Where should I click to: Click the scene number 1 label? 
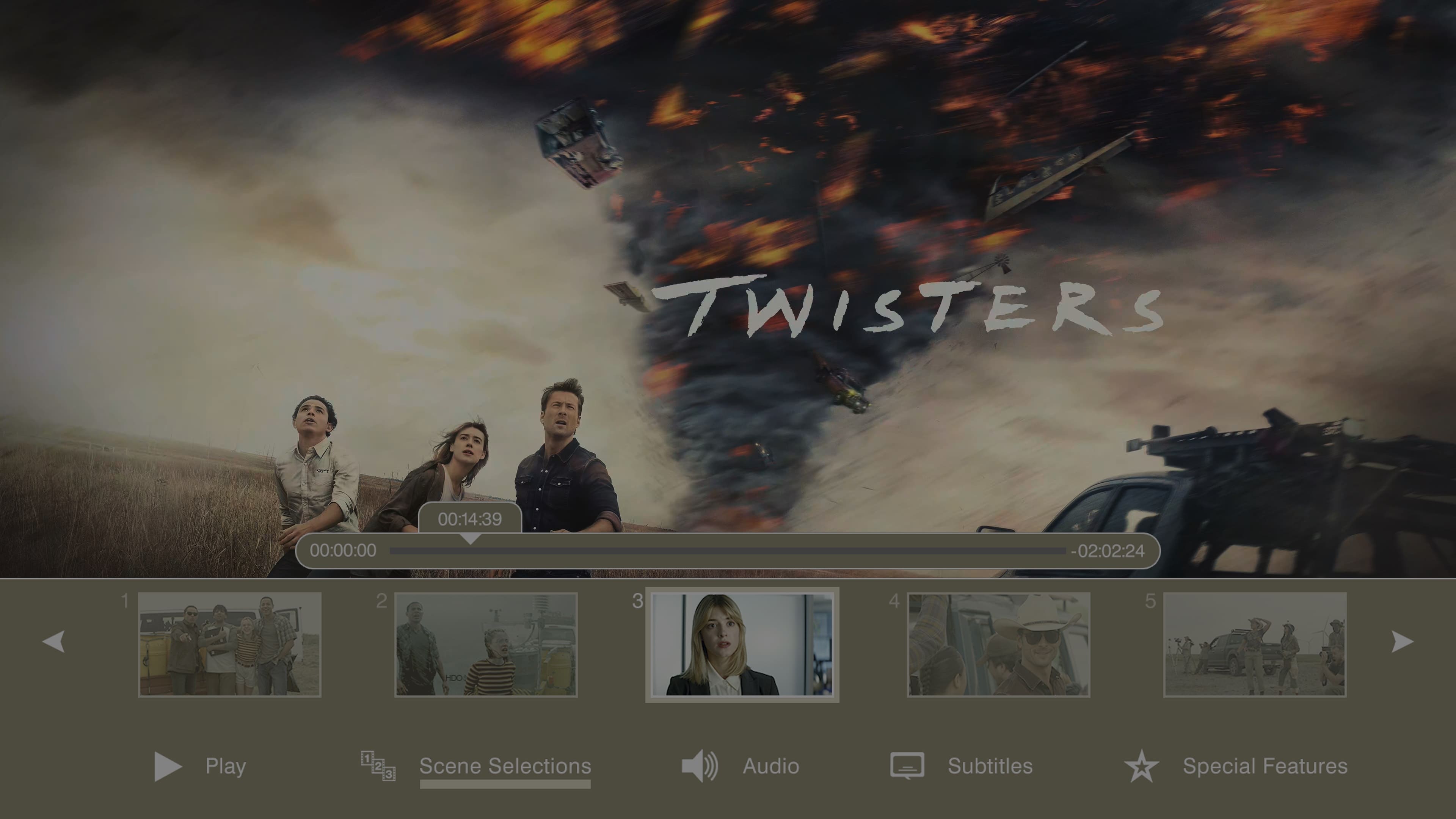[125, 600]
